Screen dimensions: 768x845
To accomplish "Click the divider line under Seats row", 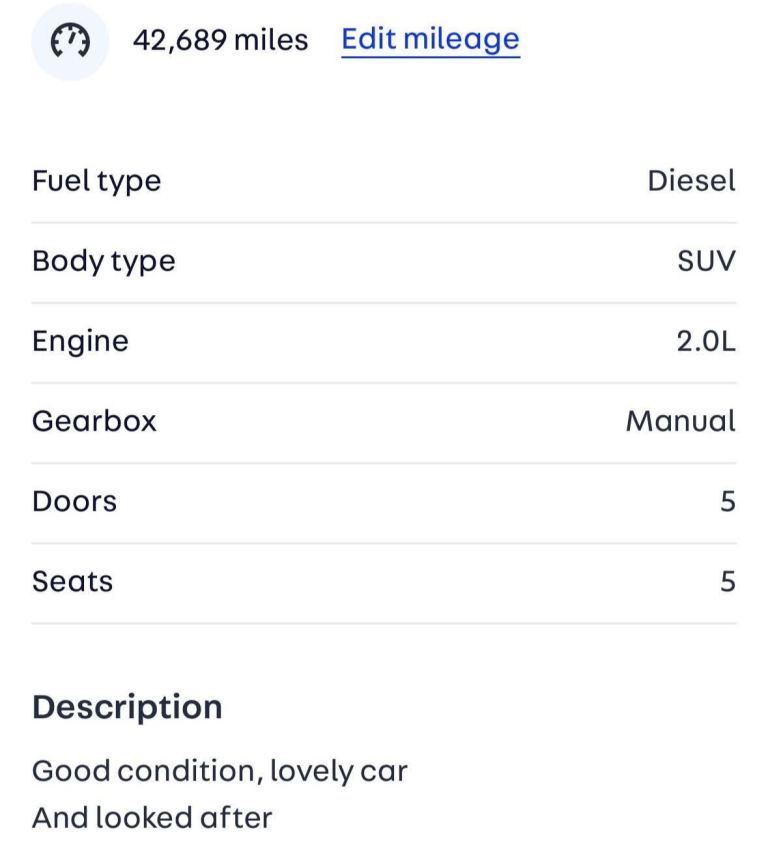I will [384, 623].
